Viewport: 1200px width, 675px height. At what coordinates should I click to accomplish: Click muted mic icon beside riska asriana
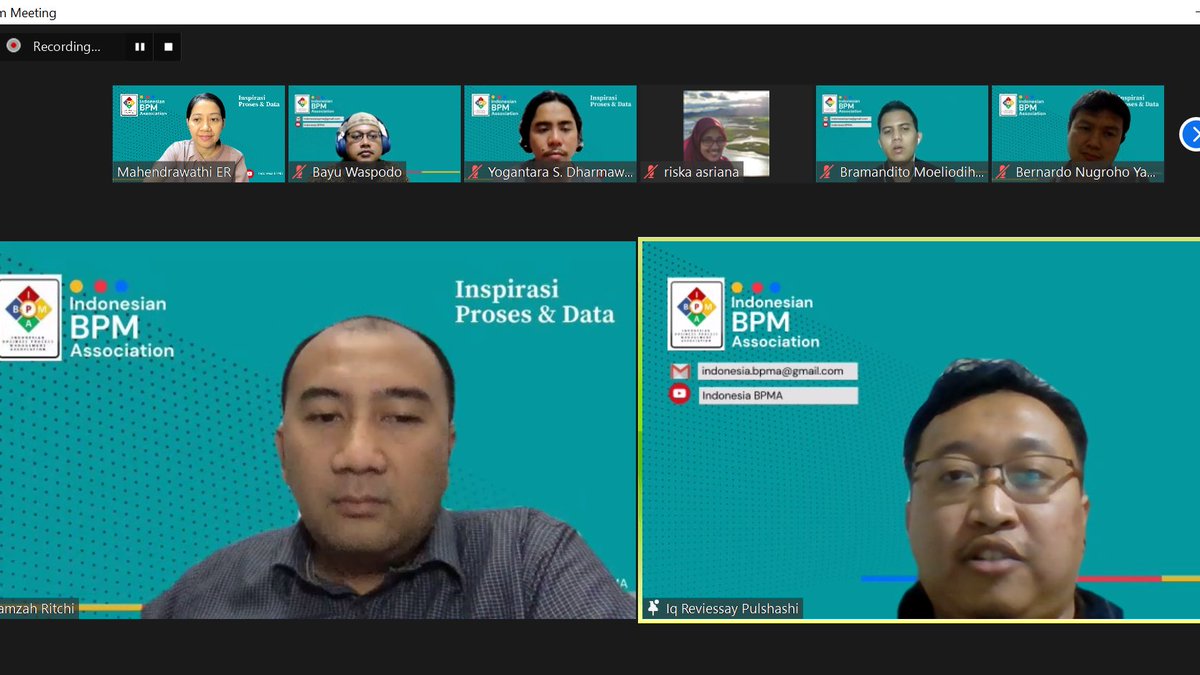click(x=651, y=172)
